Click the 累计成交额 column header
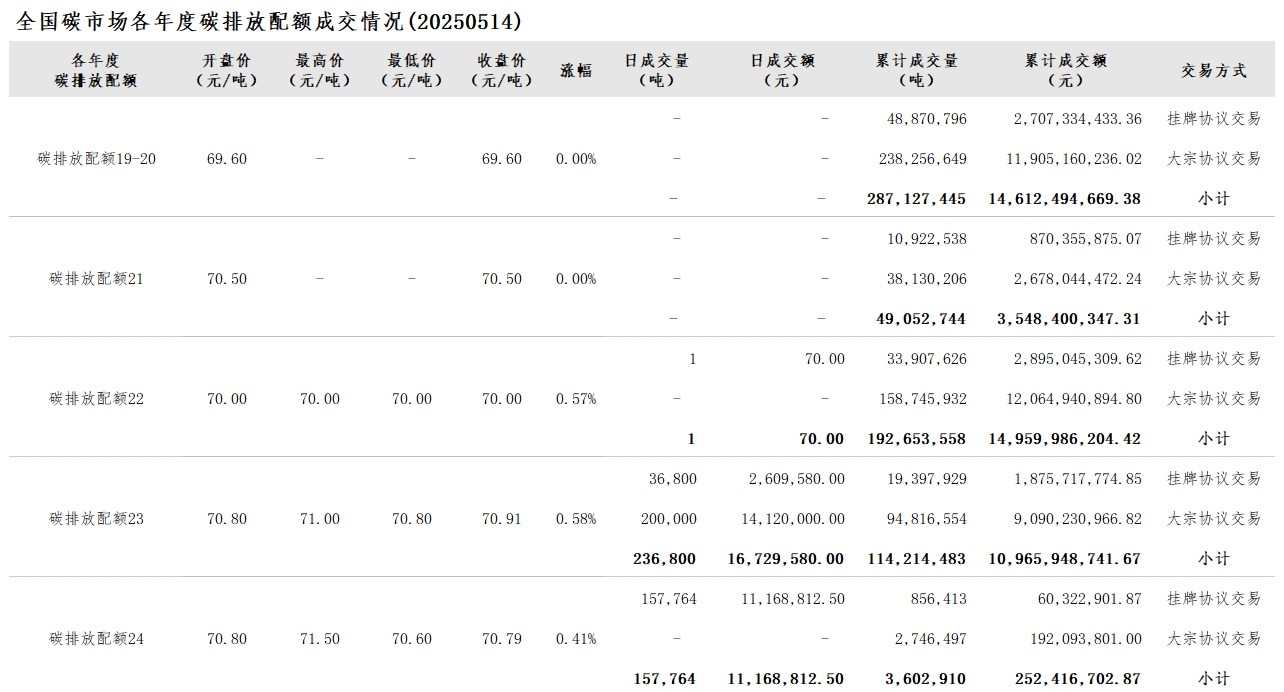 [x=1065, y=70]
